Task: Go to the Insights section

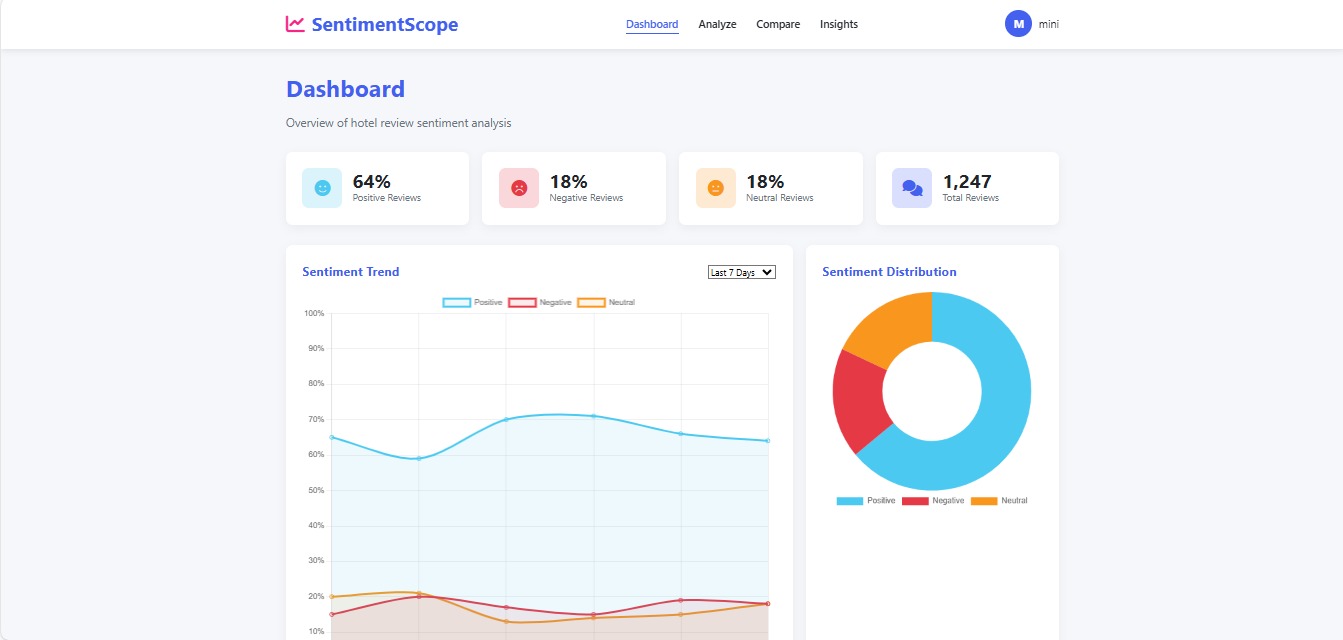Action: click(x=839, y=23)
